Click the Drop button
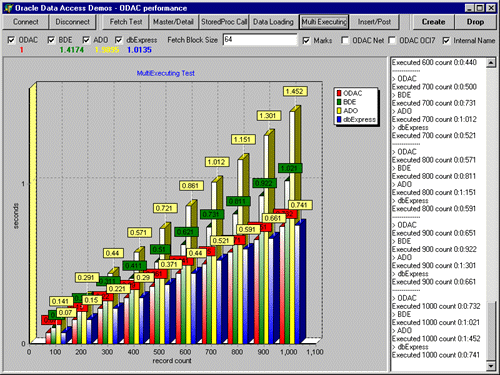 [475, 22]
